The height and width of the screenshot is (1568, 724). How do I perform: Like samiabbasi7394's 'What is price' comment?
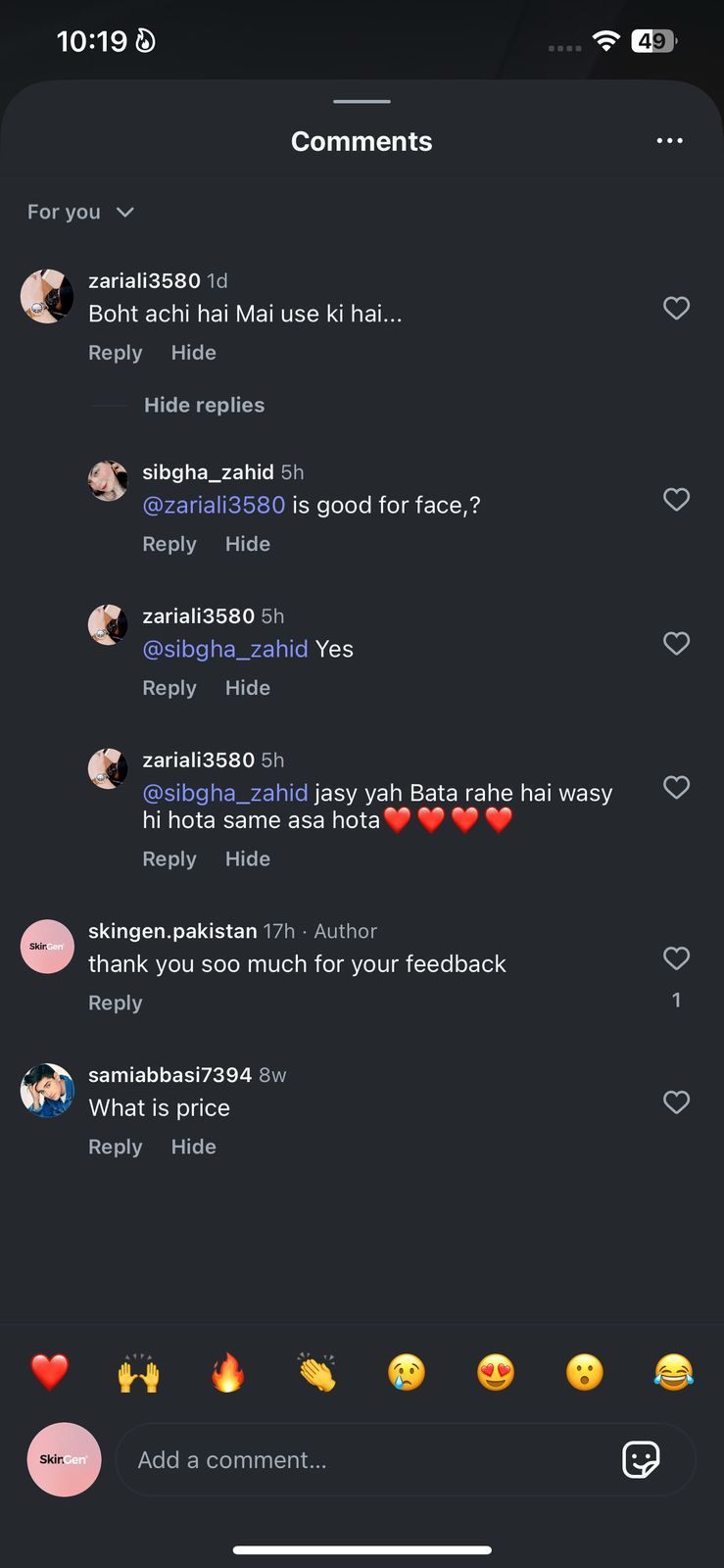coord(676,1102)
